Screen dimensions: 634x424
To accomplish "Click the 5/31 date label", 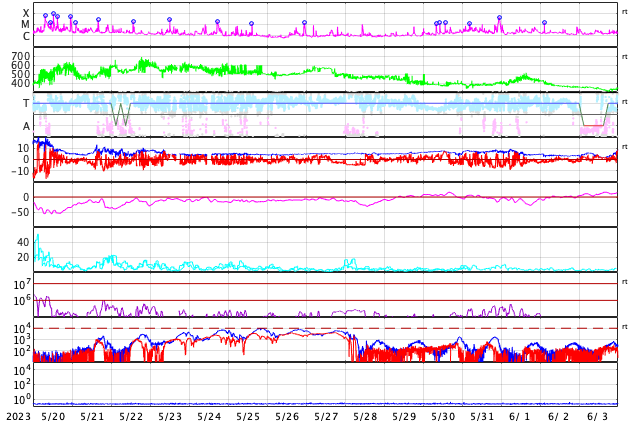I will (x=482, y=417).
